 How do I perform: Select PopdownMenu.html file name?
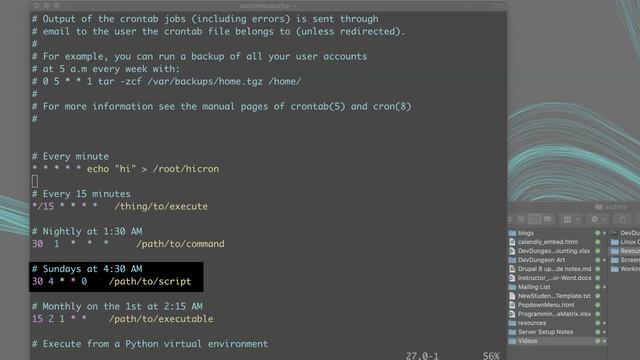(x=546, y=305)
